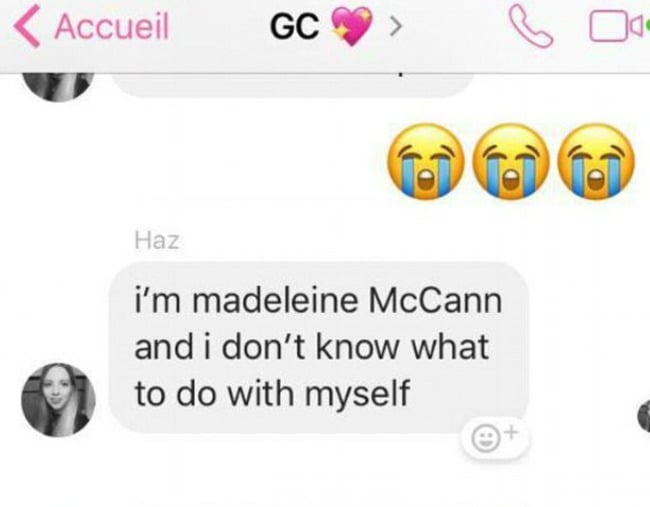Start a video call with camera icon
650x507 pixels.
tap(614, 28)
